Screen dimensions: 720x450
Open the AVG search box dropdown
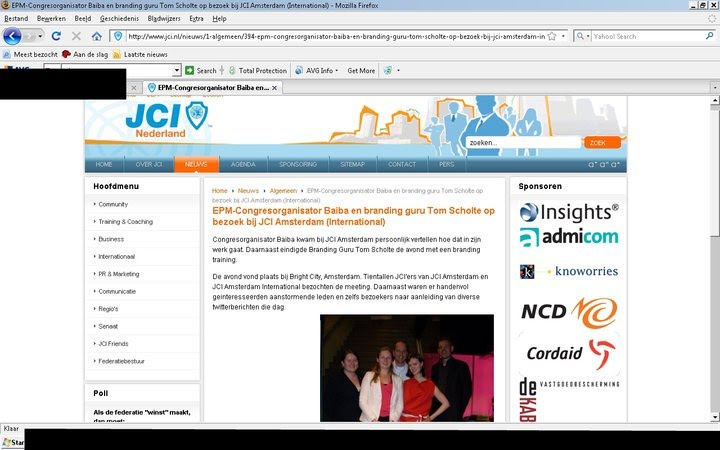click(x=177, y=70)
